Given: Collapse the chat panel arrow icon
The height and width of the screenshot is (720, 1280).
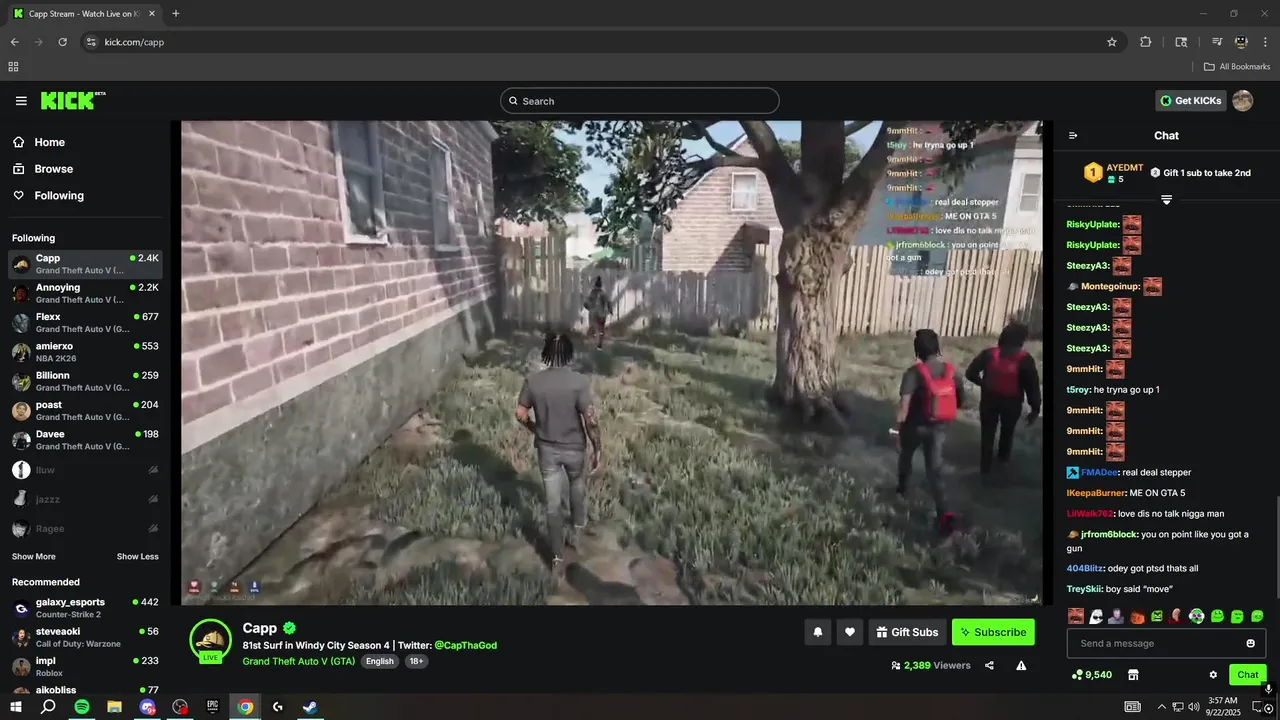Looking at the screenshot, I should pyautogui.click(x=1073, y=136).
